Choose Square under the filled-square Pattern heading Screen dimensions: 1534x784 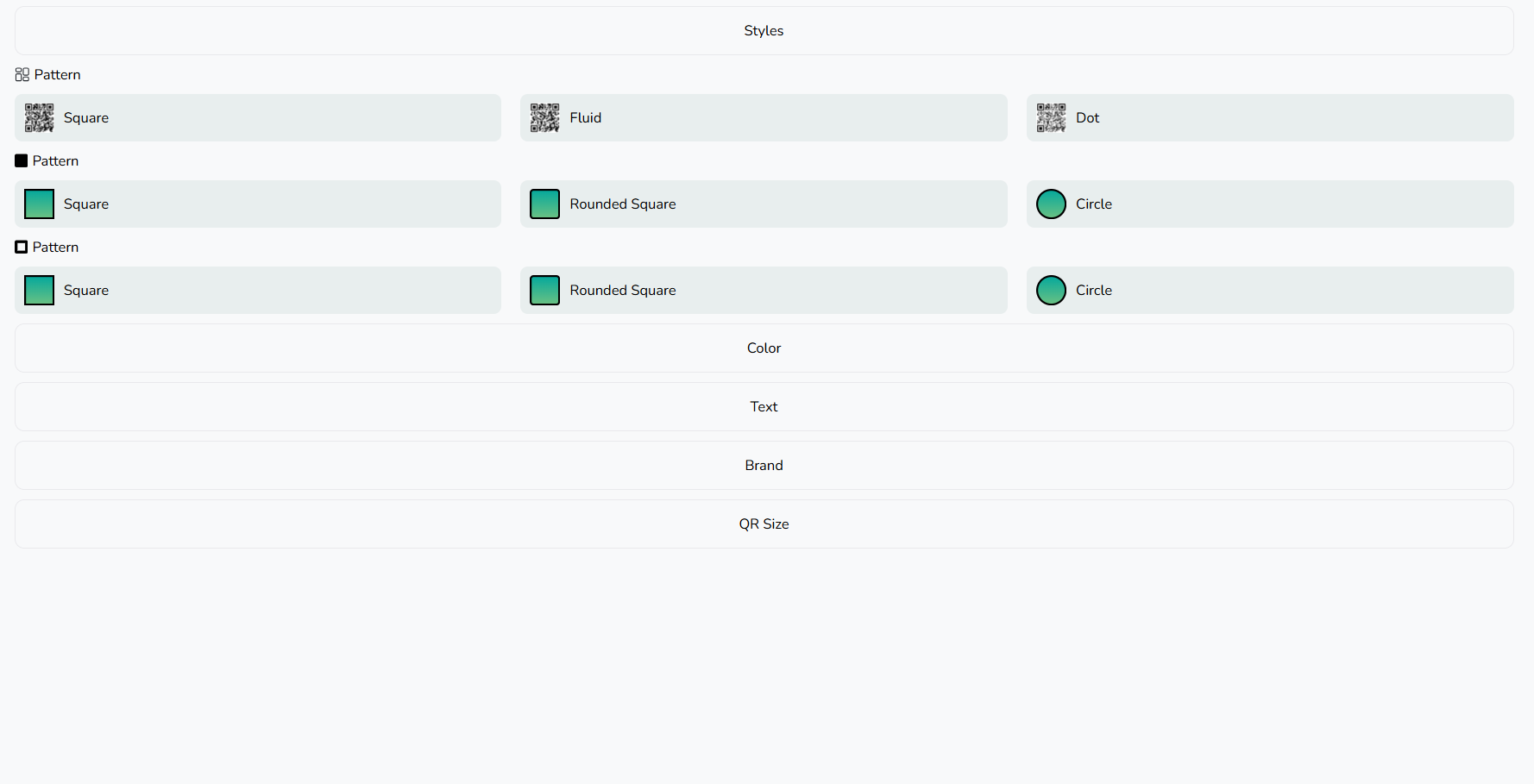(257, 204)
